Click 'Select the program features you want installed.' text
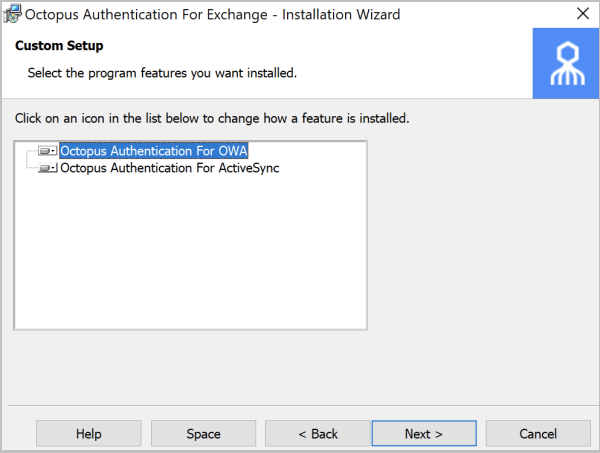The width and height of the screenshot is (600, 453). 162,73
